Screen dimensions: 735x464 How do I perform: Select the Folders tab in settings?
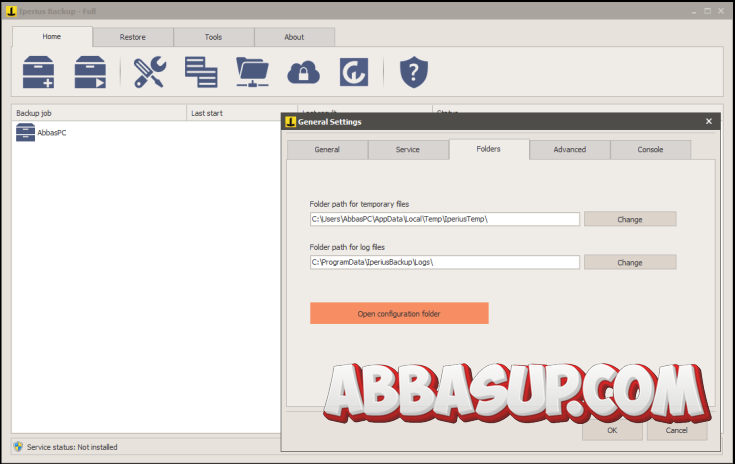point(489,149)
